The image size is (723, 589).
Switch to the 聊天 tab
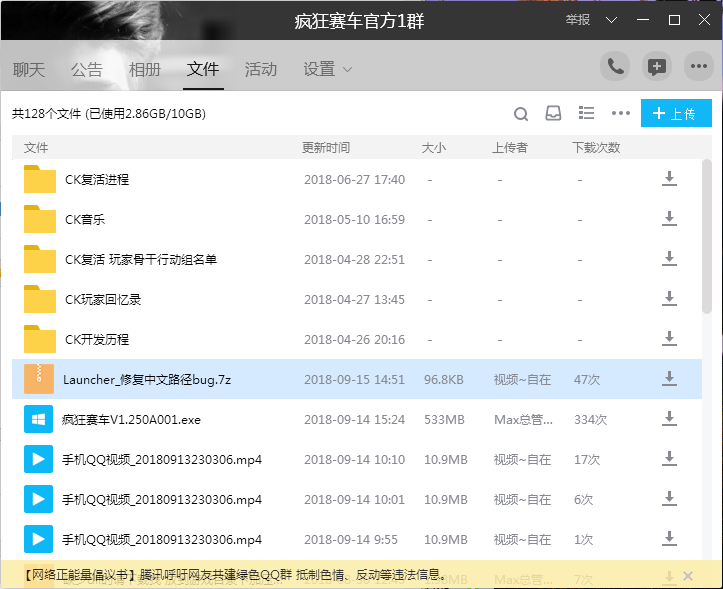click(29, 70)
